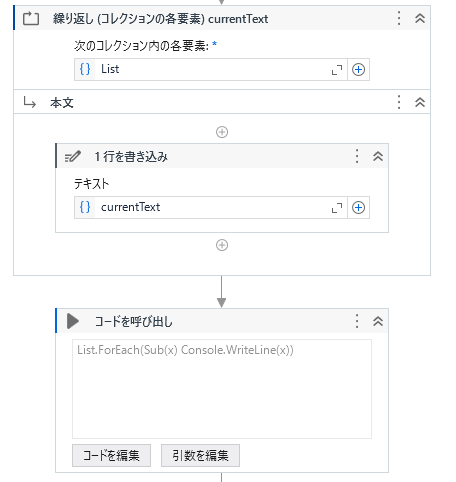Add activity above 1 行を書き込み

point(222,132)
